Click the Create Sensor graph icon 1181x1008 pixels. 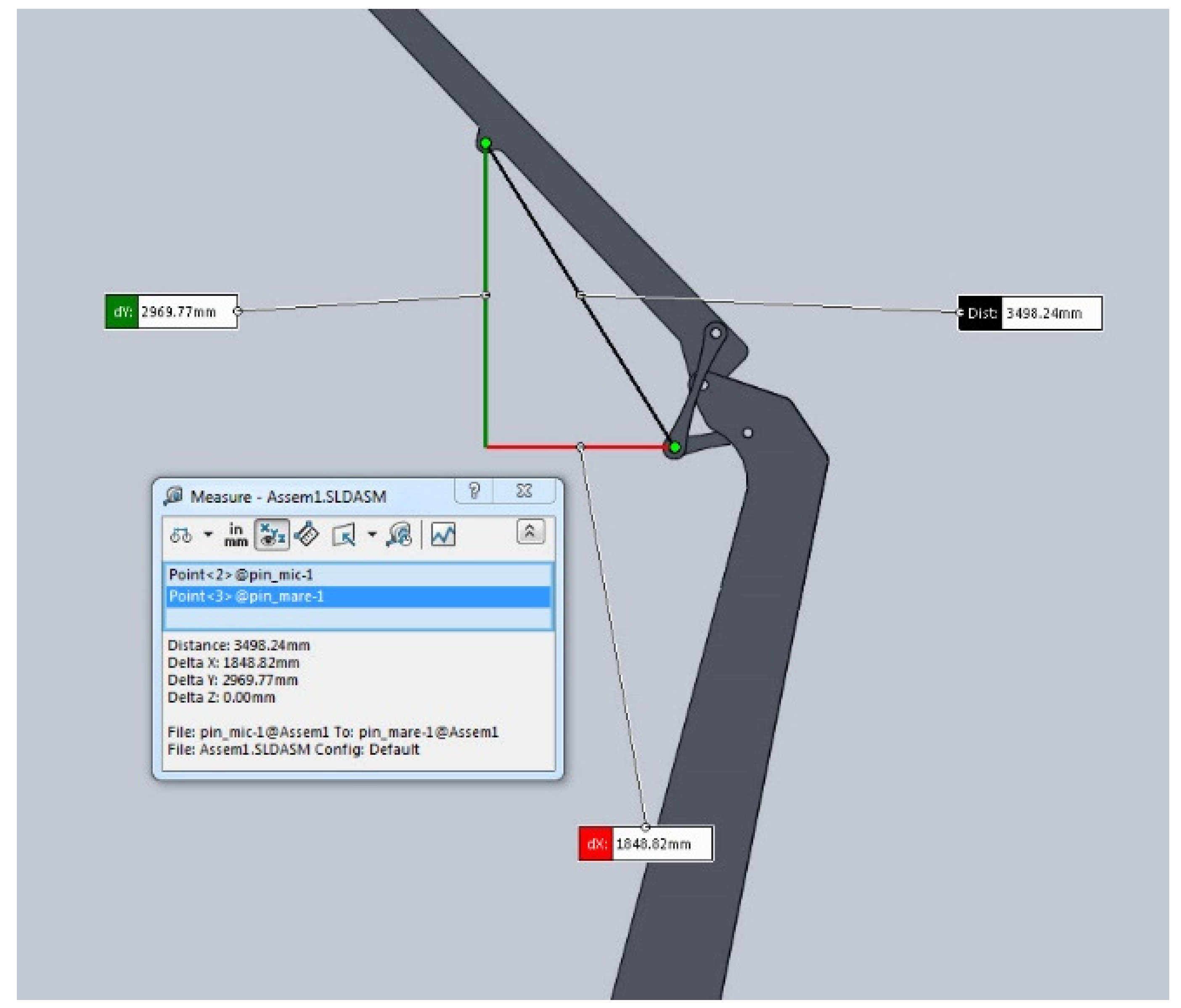click(x=443, y=535)
